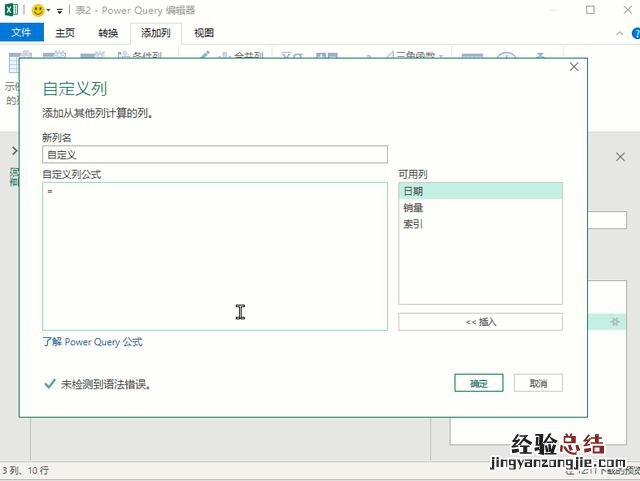The width and height of the screenshot is (640, 481).
Task: Confirm with the 确定 button
Action: (478, 383)
